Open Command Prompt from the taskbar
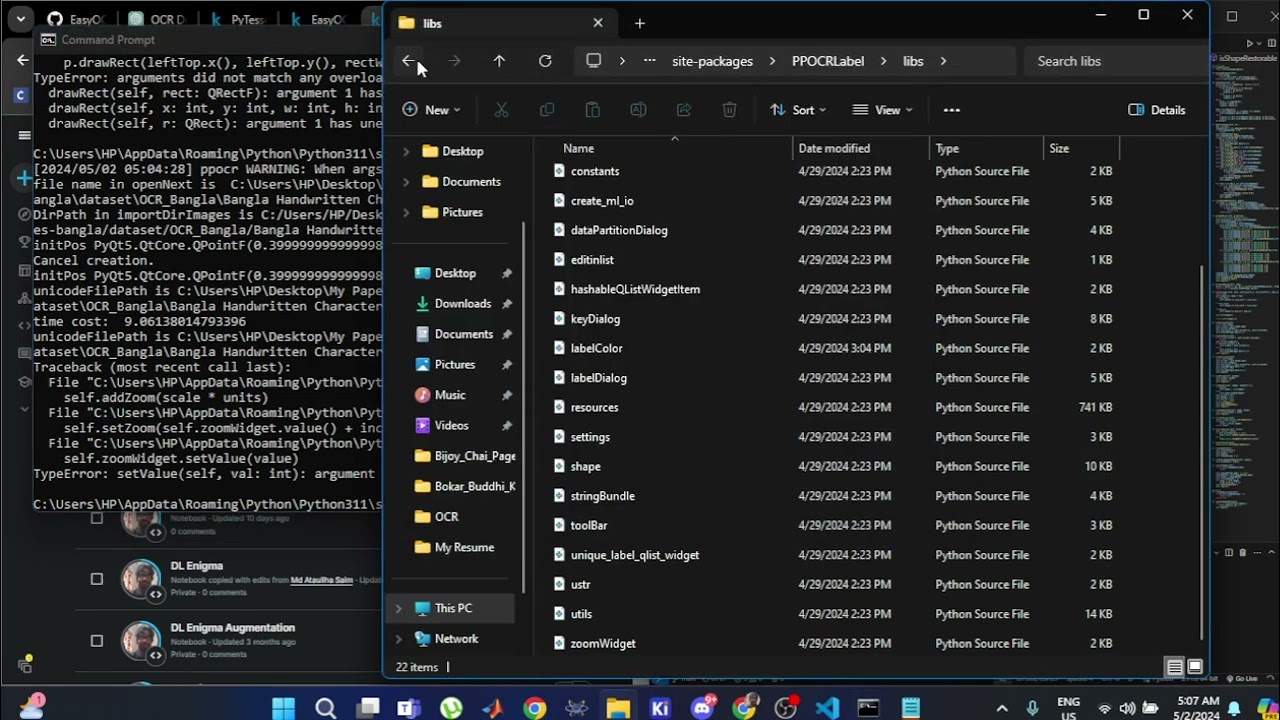The height and width of the screenshot is (720, 1280). click(868, 709)
